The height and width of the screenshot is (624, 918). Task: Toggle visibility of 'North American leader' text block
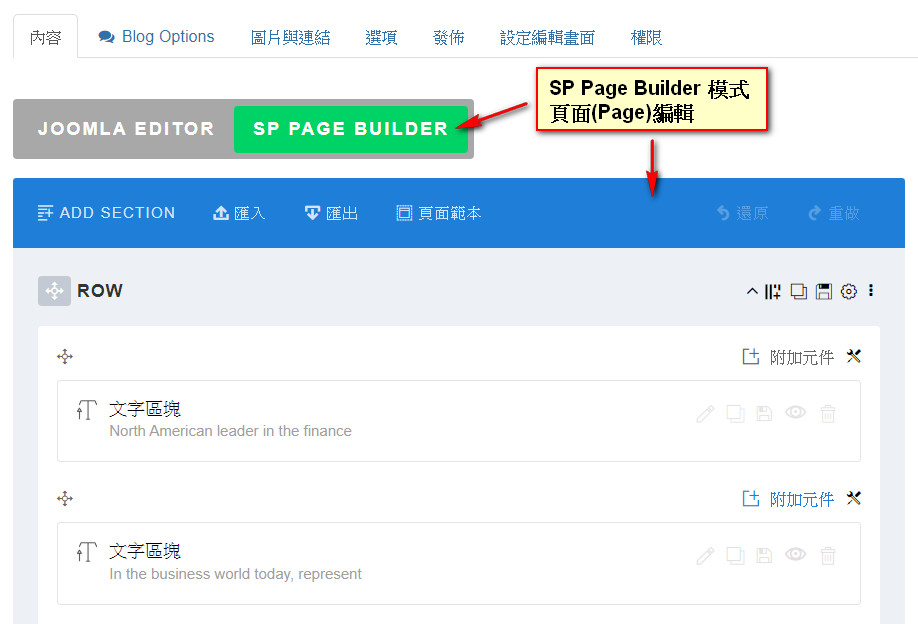[x=796, y=413]
